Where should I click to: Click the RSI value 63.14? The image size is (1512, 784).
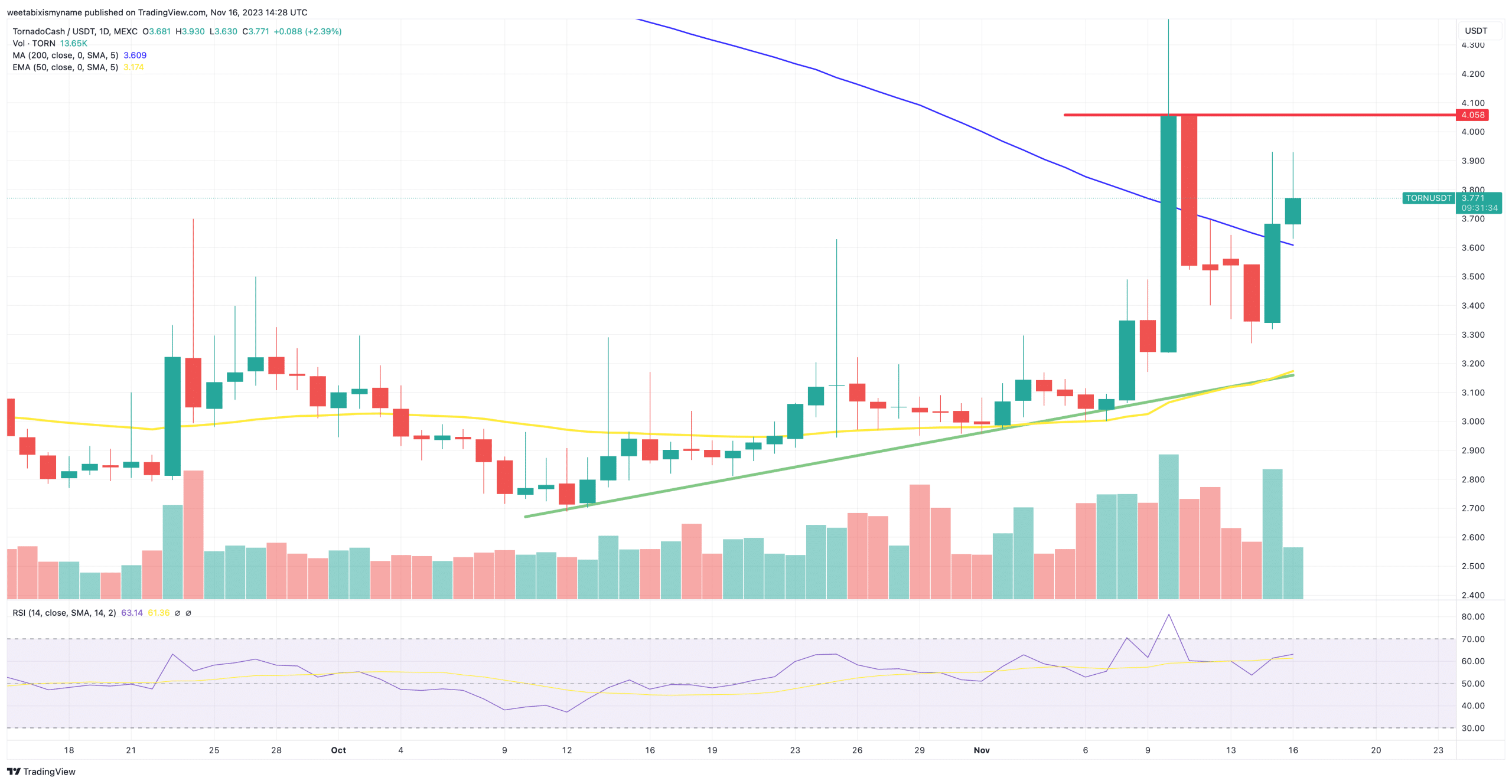click(132, 613)
